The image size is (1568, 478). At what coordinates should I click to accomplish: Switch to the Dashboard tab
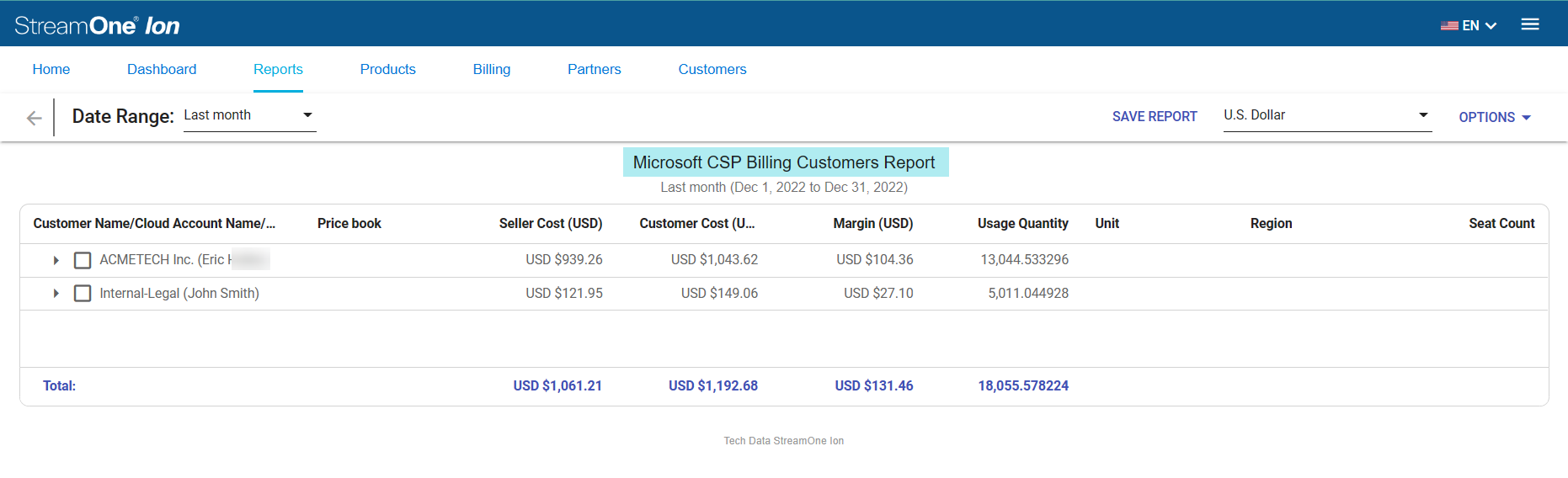[162, 69]
